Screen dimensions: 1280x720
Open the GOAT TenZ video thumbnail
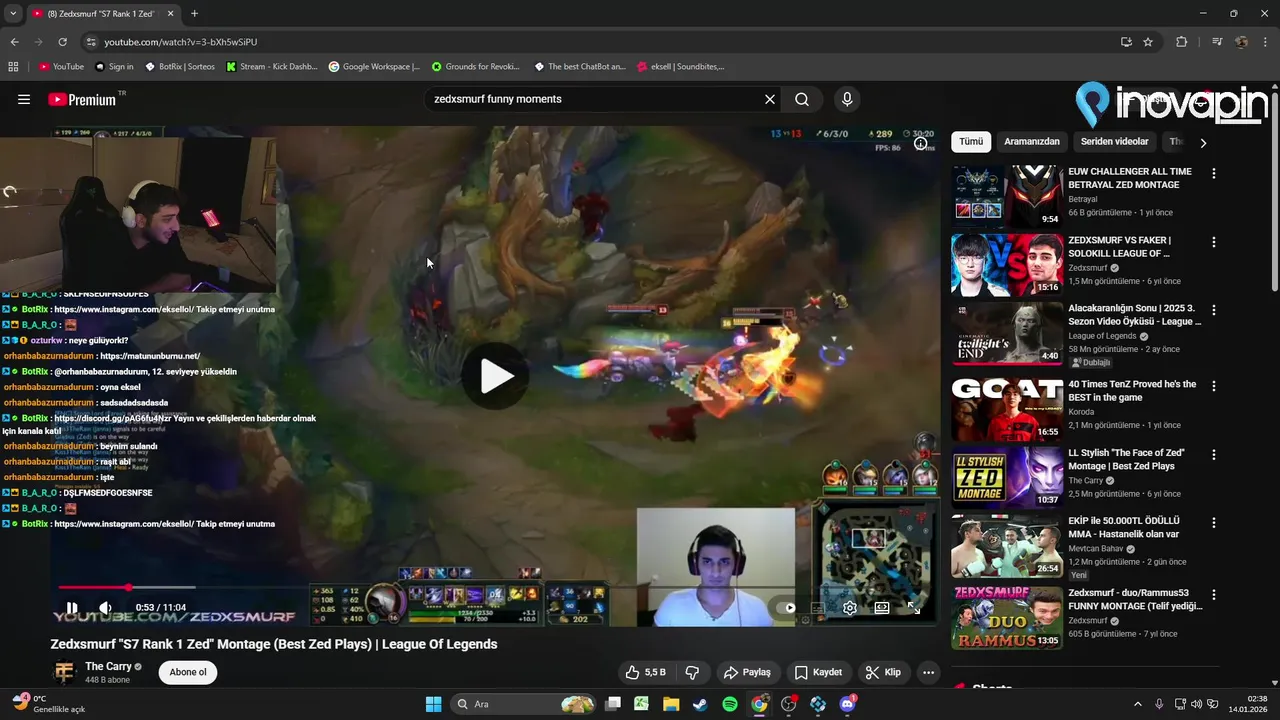click(1007, 409)
